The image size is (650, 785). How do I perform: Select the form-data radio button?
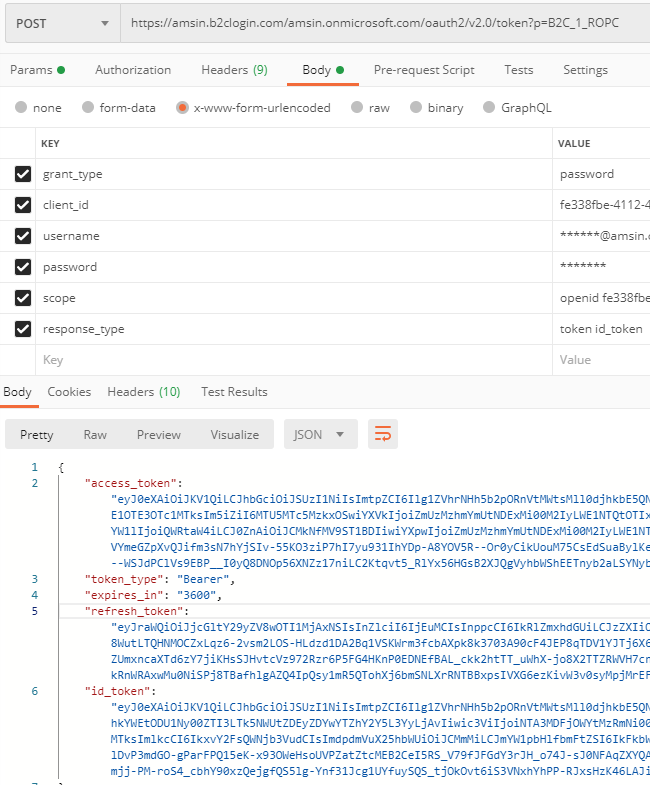tap(88, 107)
